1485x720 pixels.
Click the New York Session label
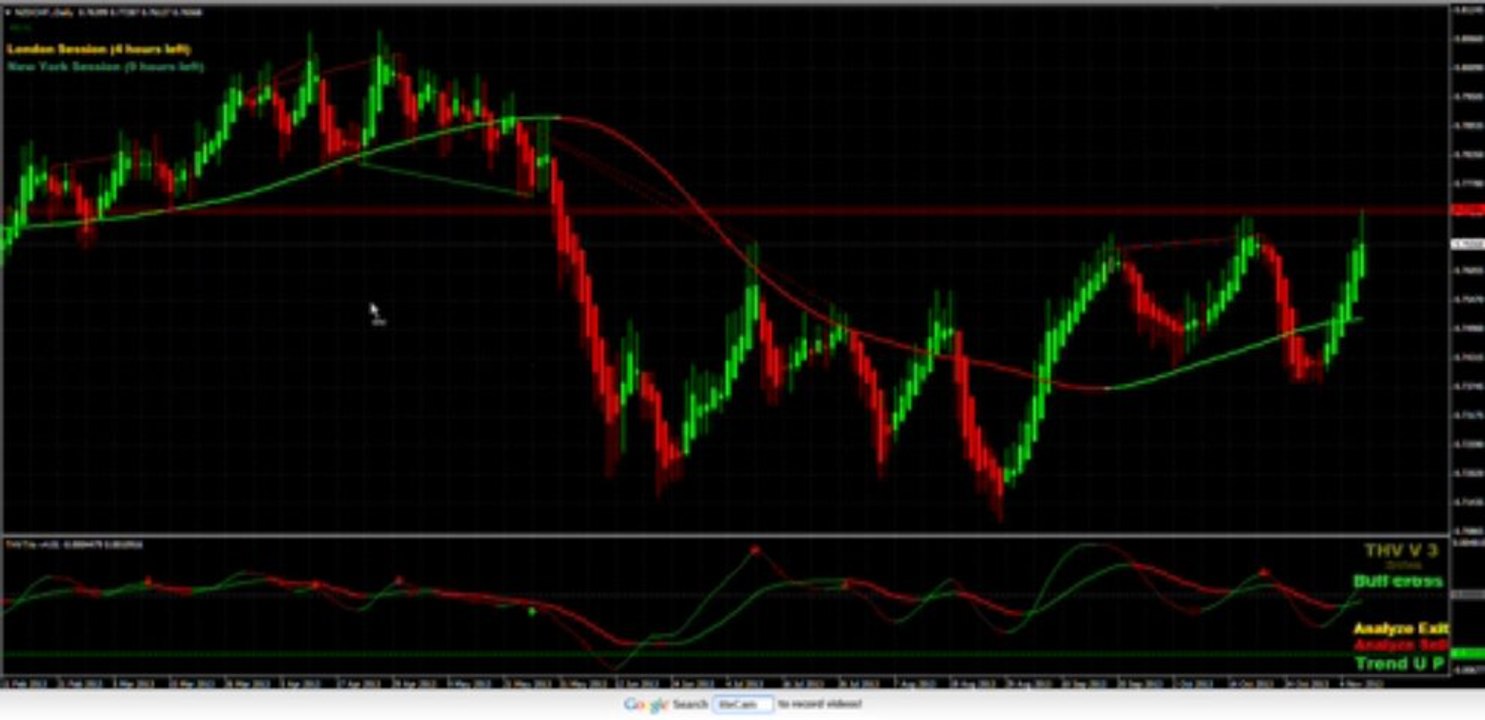[x=105, y=67]
